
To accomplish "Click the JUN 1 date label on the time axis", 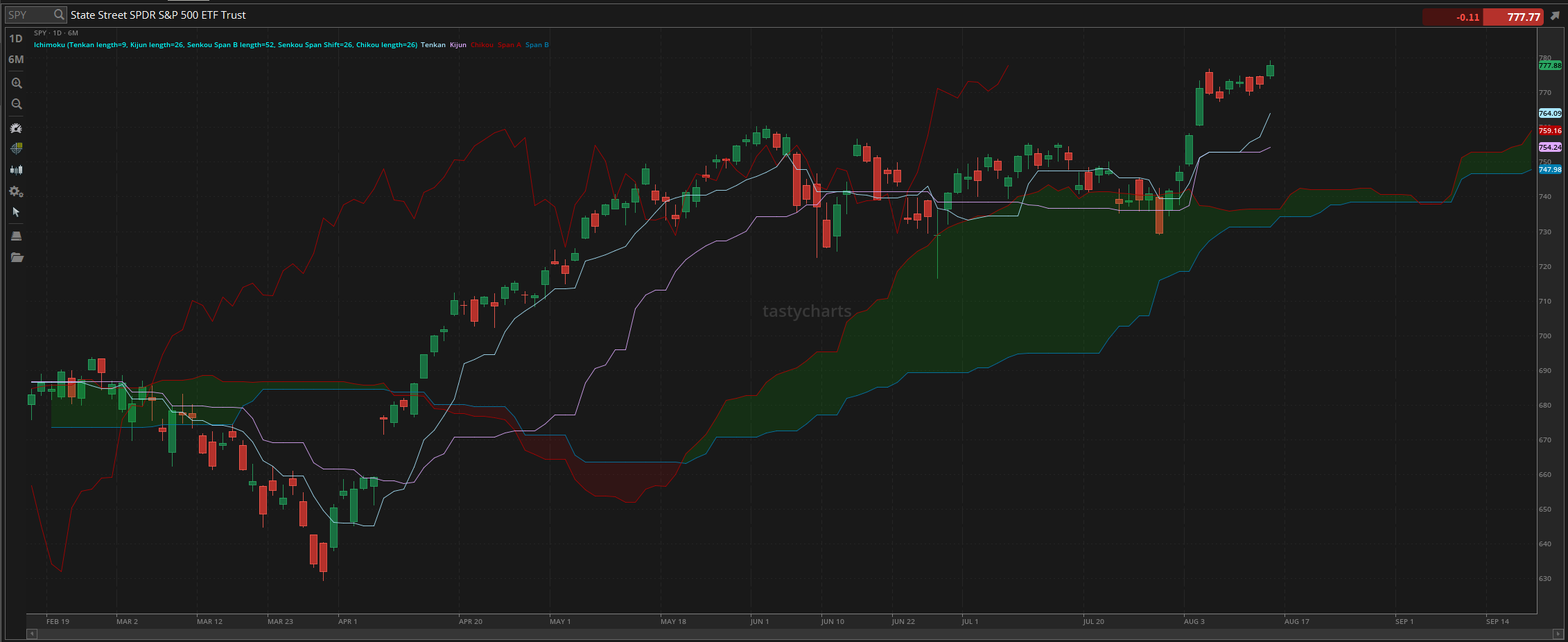I will 759,621.
